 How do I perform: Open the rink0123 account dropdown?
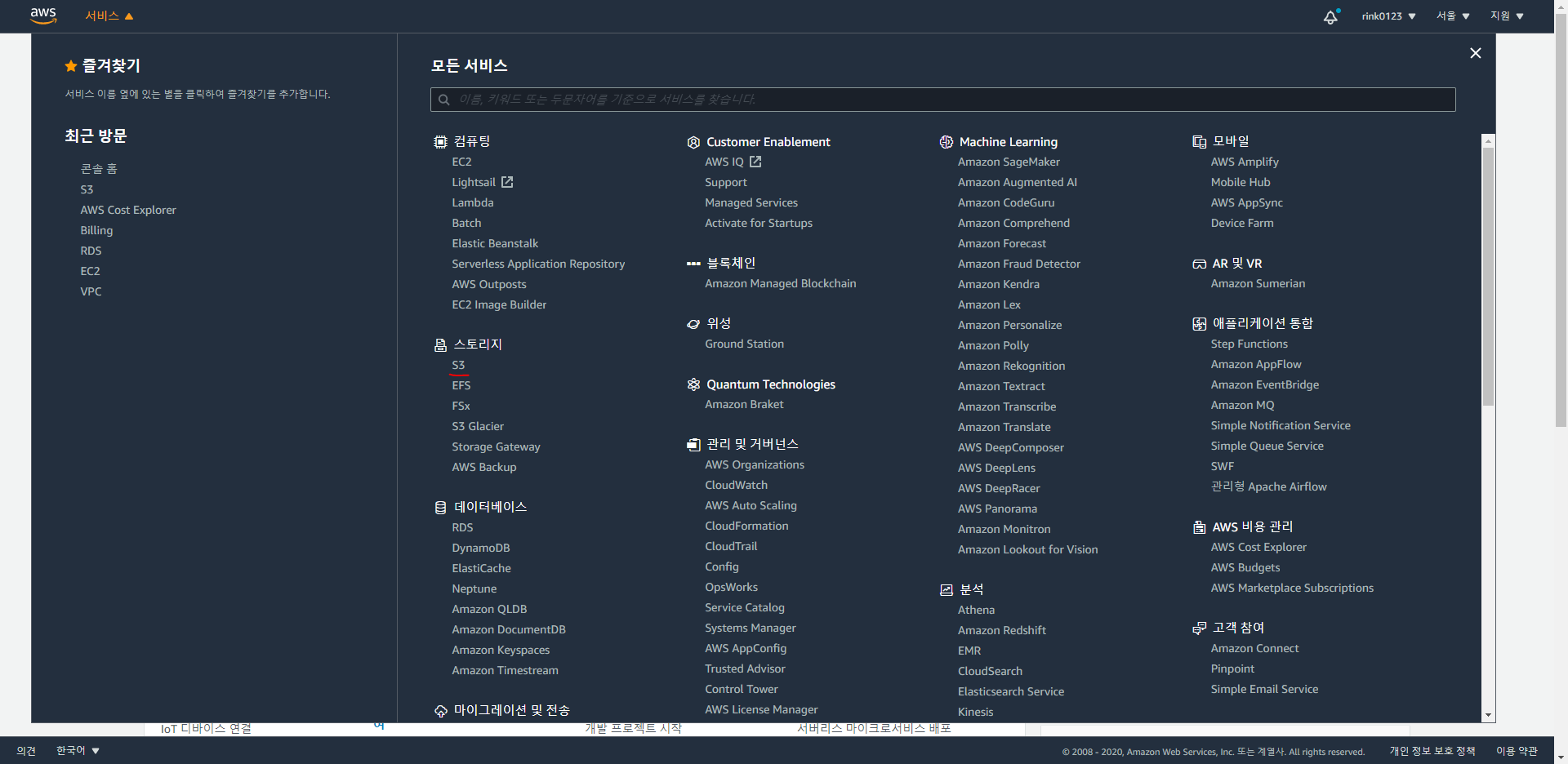pyautogui.click(x=1388, y=16)
